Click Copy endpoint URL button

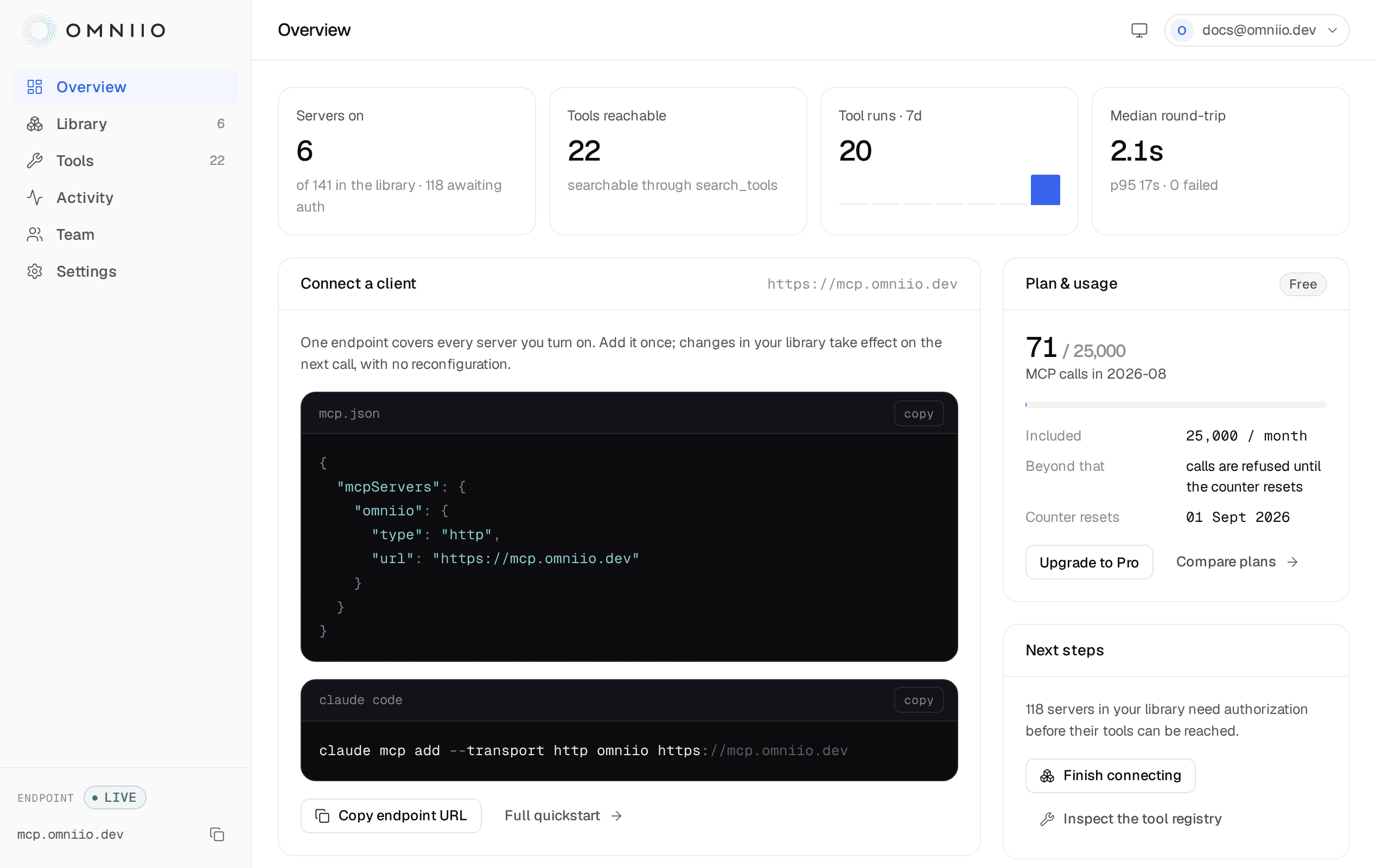(x=391, y=816)
